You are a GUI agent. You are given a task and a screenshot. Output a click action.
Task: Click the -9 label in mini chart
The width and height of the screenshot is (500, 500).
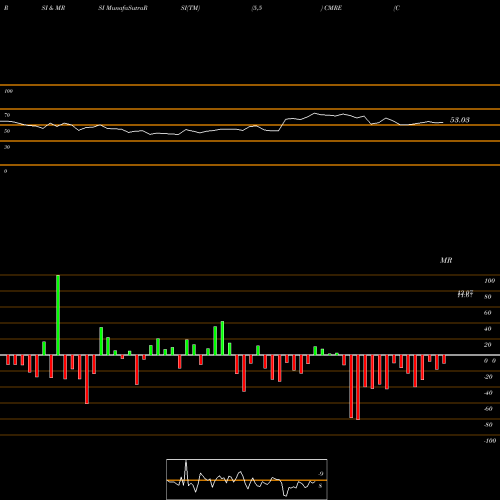[320, 474]
